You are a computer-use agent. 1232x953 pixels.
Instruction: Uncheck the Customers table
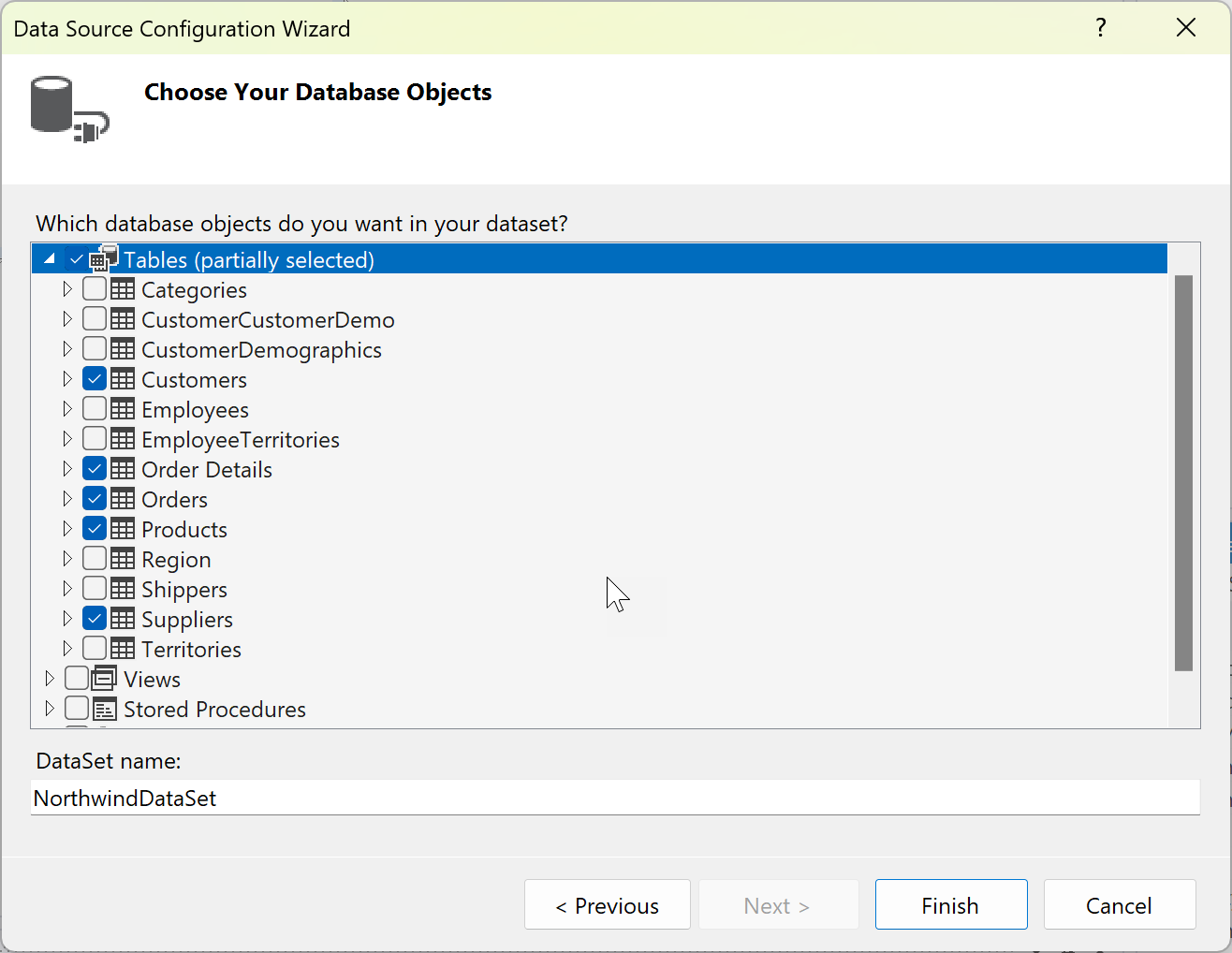pyautogui.click(x=95, y=379)
